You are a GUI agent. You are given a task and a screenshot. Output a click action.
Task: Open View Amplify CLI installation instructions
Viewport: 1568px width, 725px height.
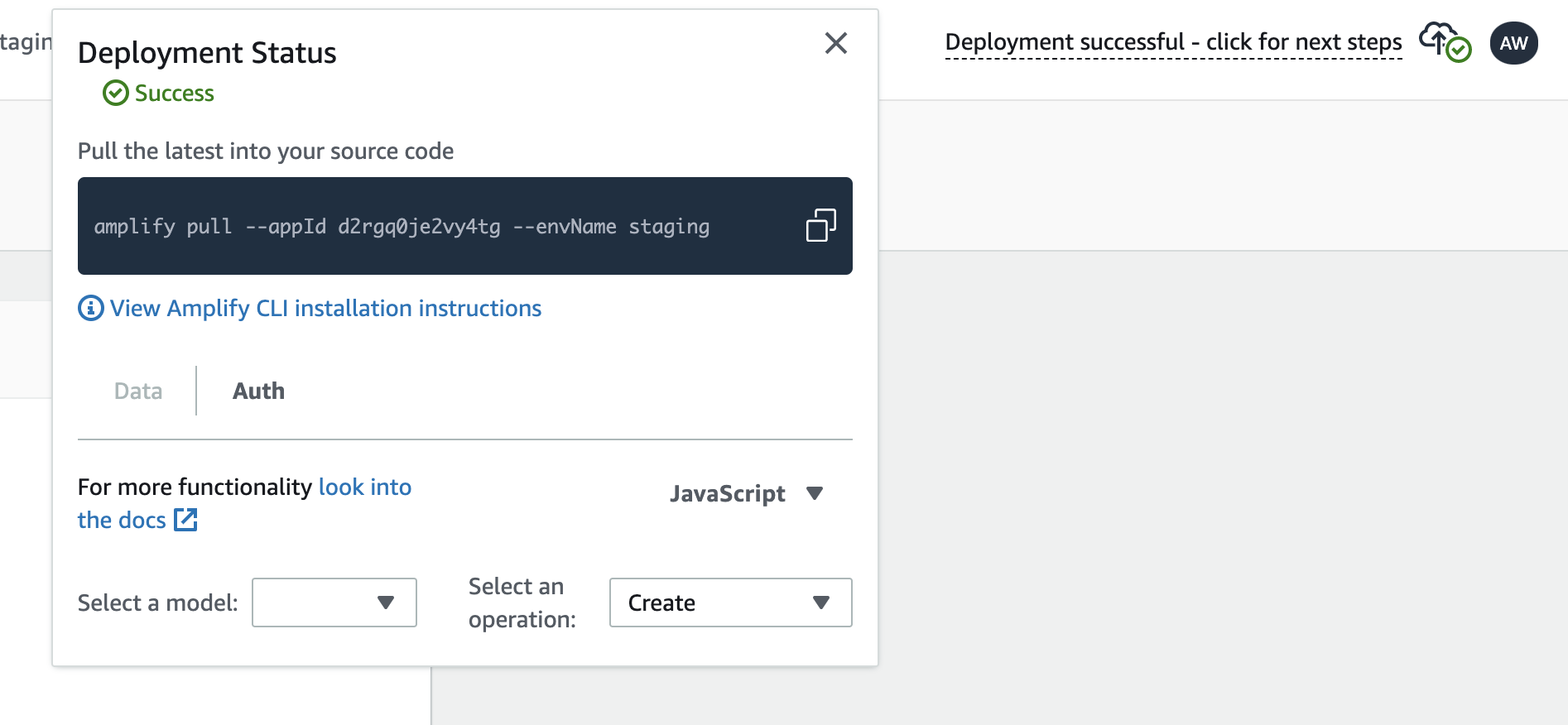click(325, 308)
